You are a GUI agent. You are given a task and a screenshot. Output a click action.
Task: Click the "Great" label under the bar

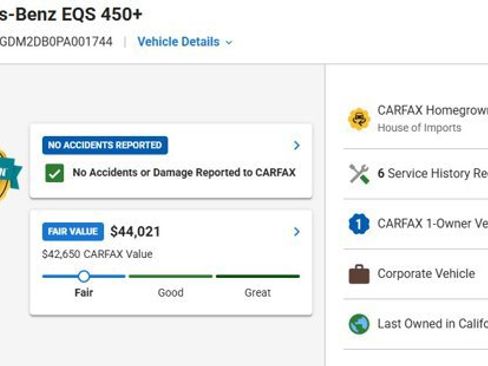point(258,293)
